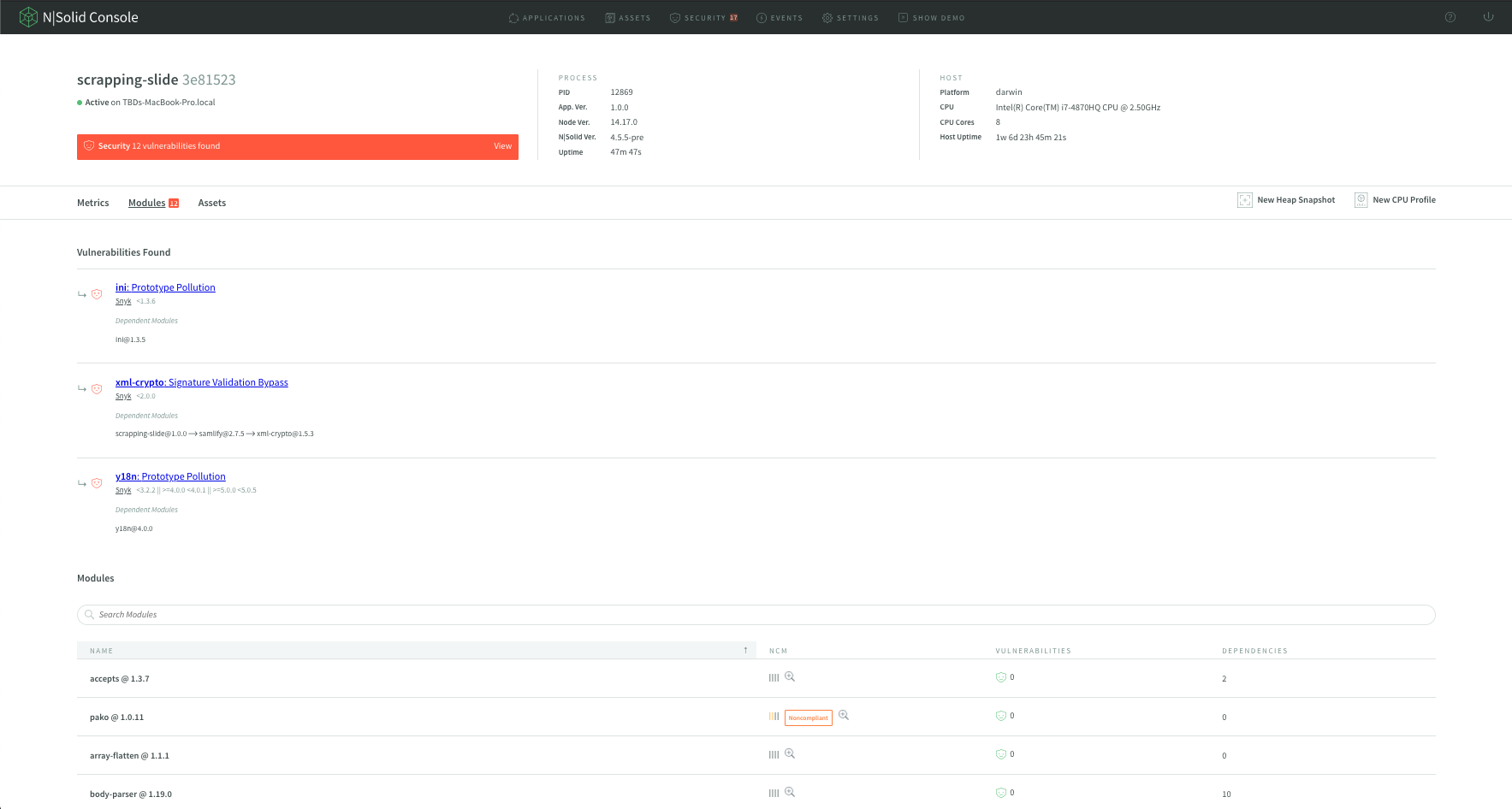
Task: Open ini: Prototype Pollution link
Action: point(165,287)
